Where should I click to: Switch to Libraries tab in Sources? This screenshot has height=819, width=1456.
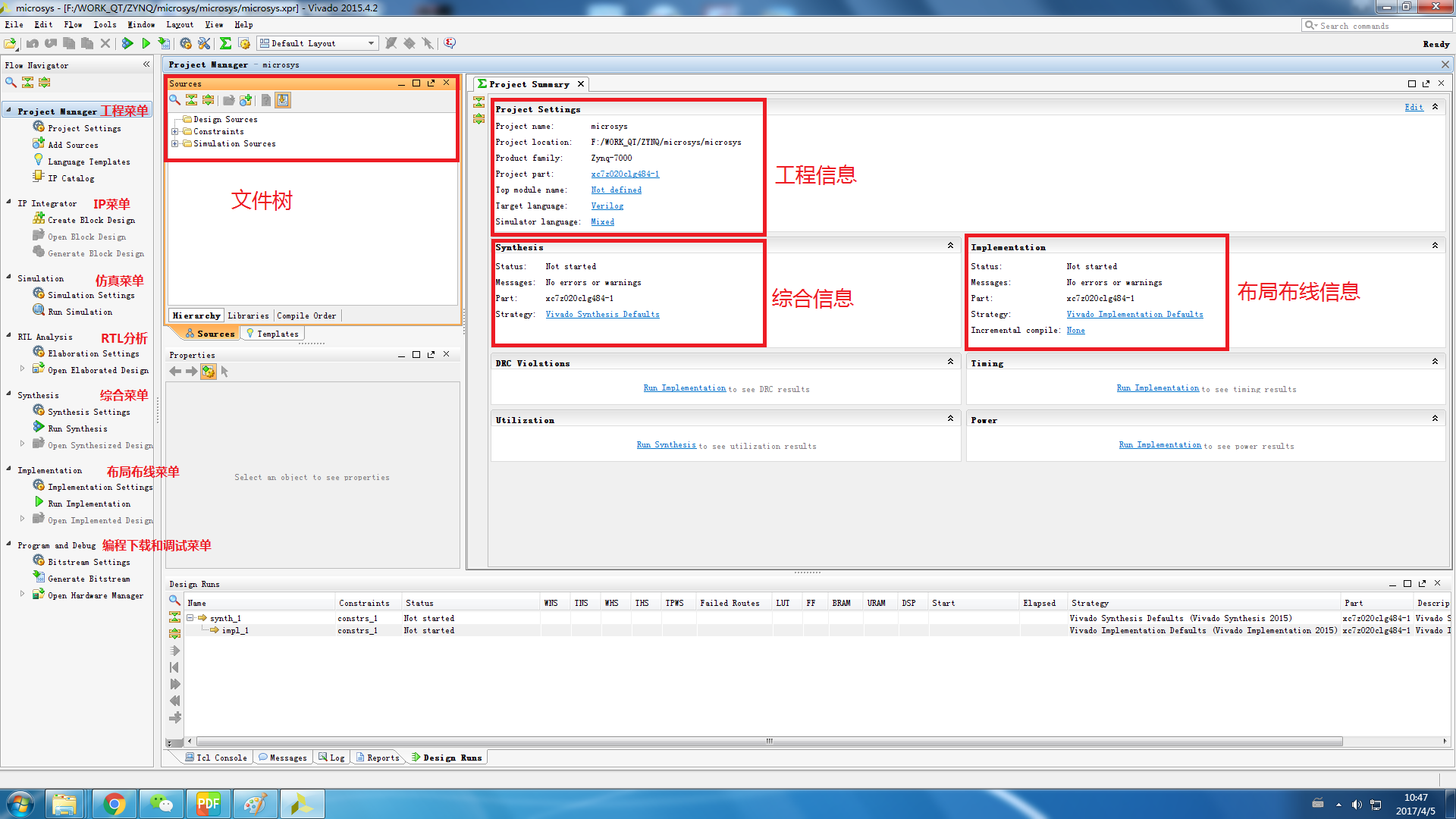point(248,315)
